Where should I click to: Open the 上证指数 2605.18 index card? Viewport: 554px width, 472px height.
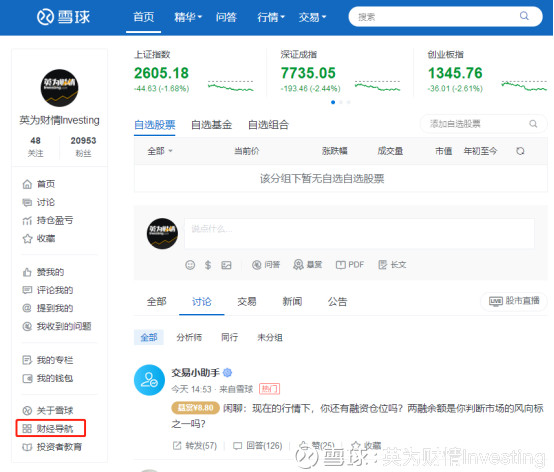click(194, 72)
